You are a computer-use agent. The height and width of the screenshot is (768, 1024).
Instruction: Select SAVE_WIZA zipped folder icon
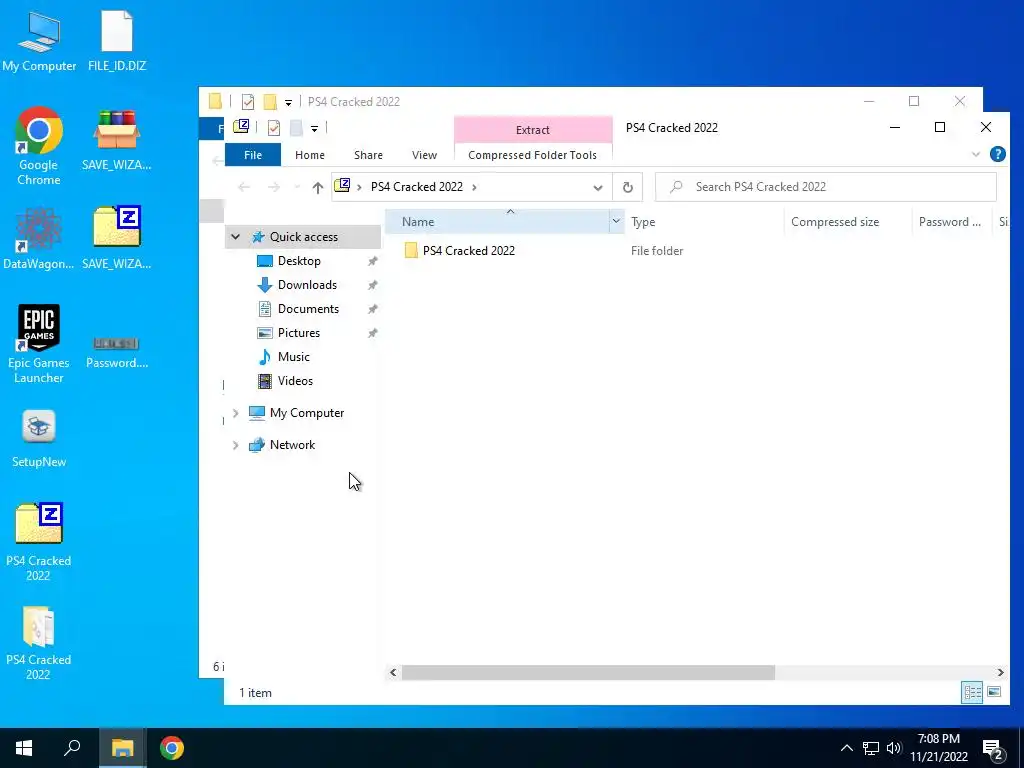[116, 238]
